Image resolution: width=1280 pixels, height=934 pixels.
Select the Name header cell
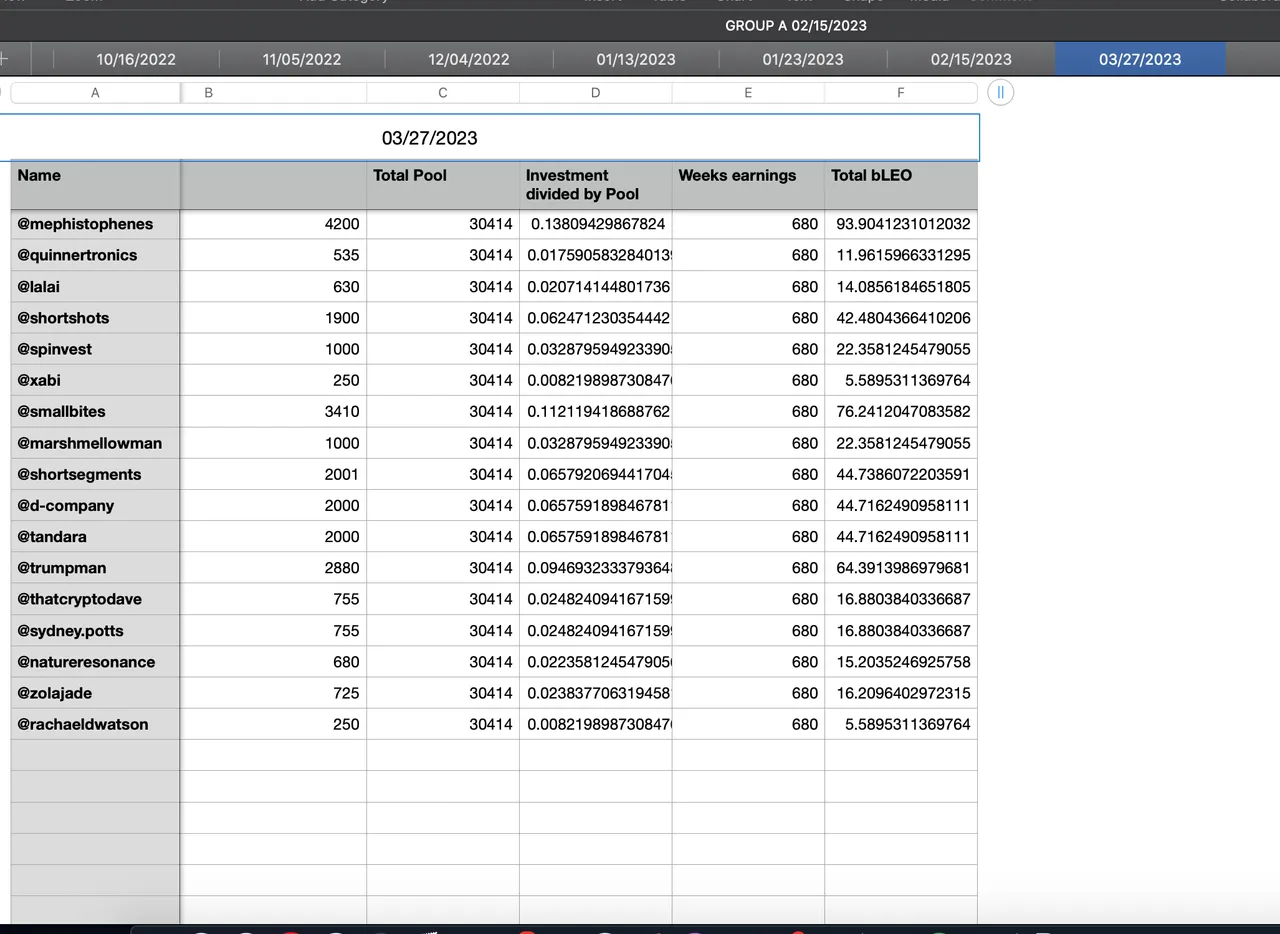pos(96,185)
